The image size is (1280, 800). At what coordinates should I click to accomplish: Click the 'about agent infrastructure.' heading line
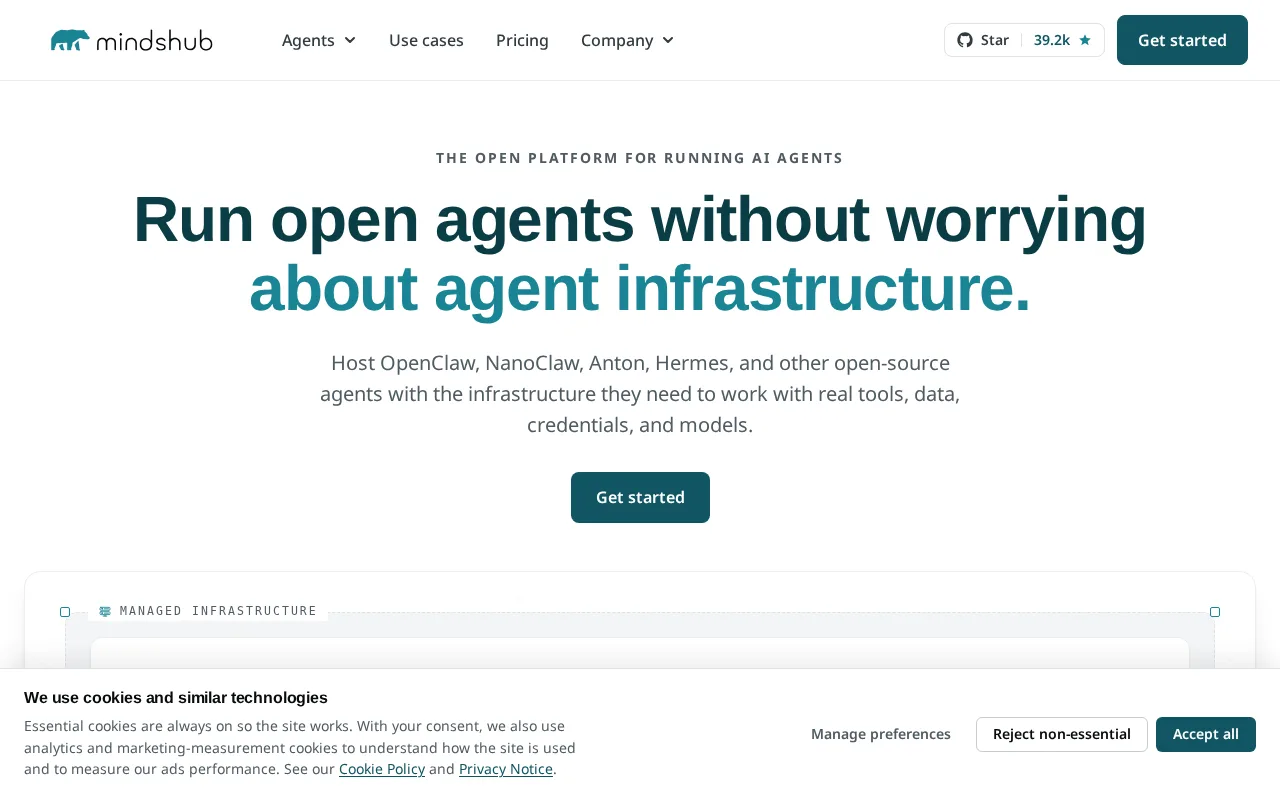pyautogui.click(x=640, y=288)
